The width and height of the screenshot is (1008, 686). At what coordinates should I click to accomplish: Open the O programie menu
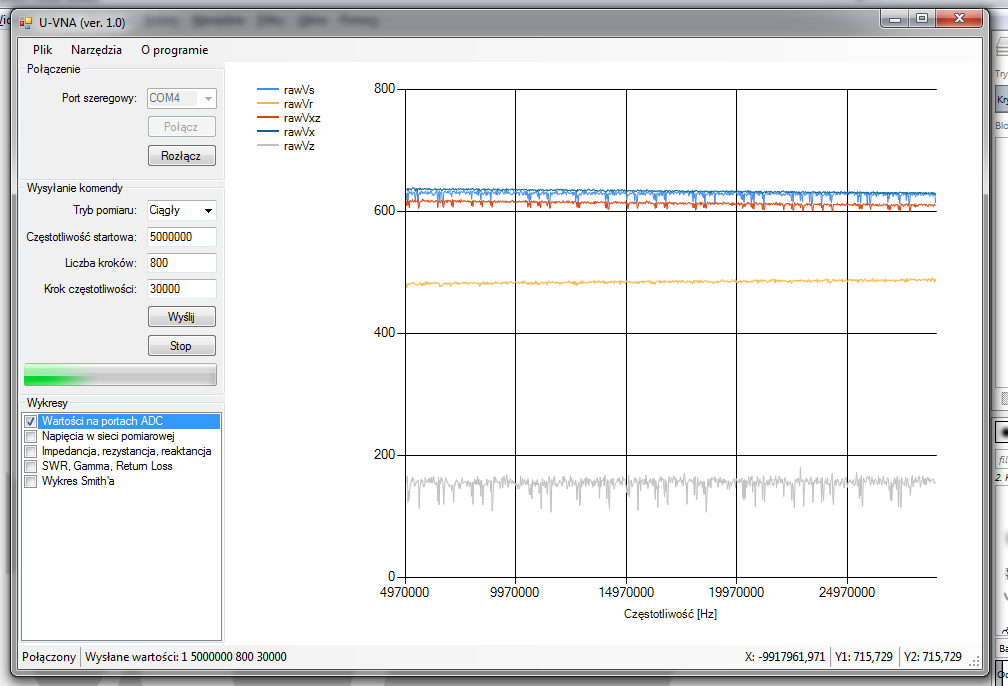point(174,50)
